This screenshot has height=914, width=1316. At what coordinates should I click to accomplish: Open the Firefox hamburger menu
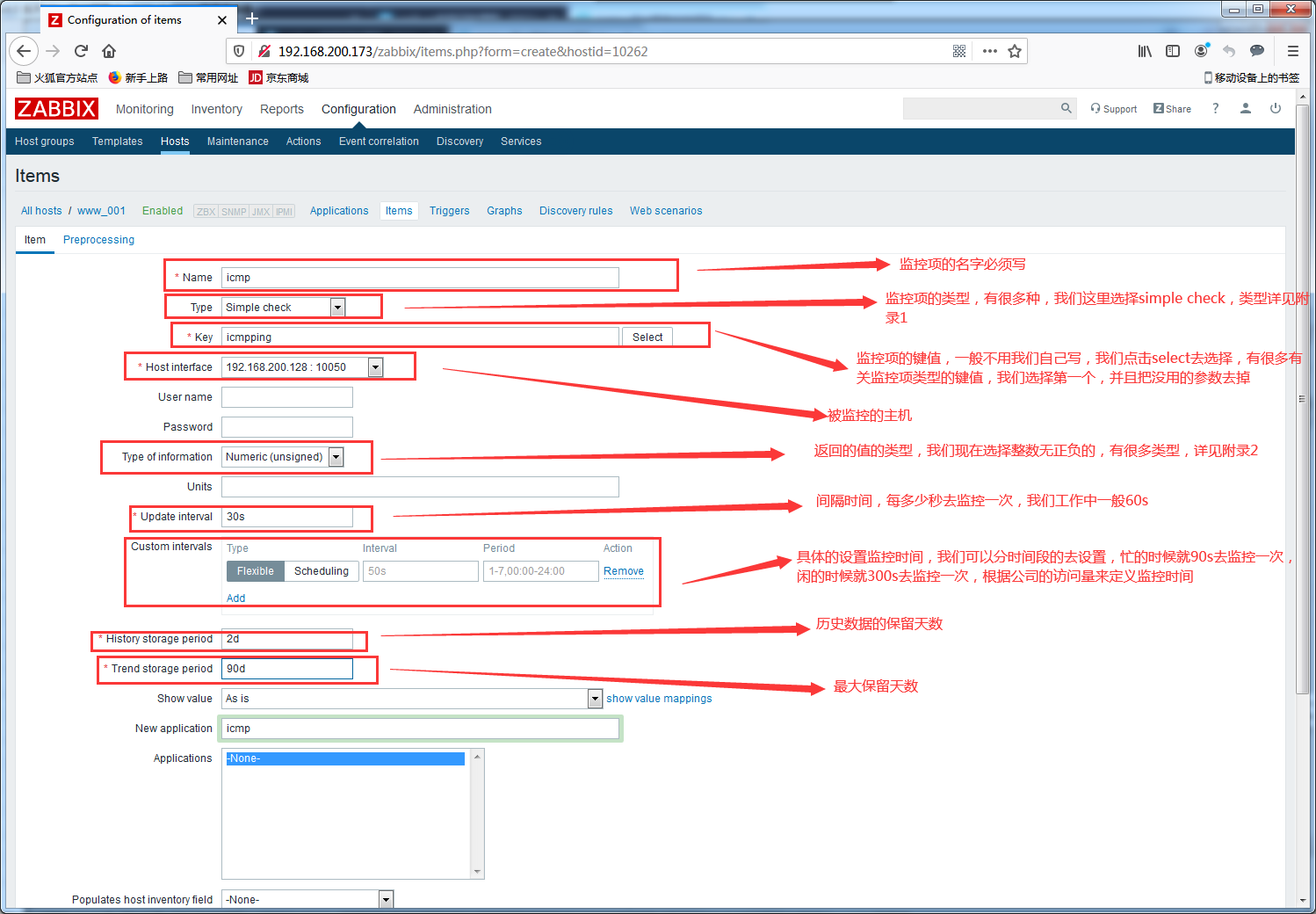coord(1293,51)
